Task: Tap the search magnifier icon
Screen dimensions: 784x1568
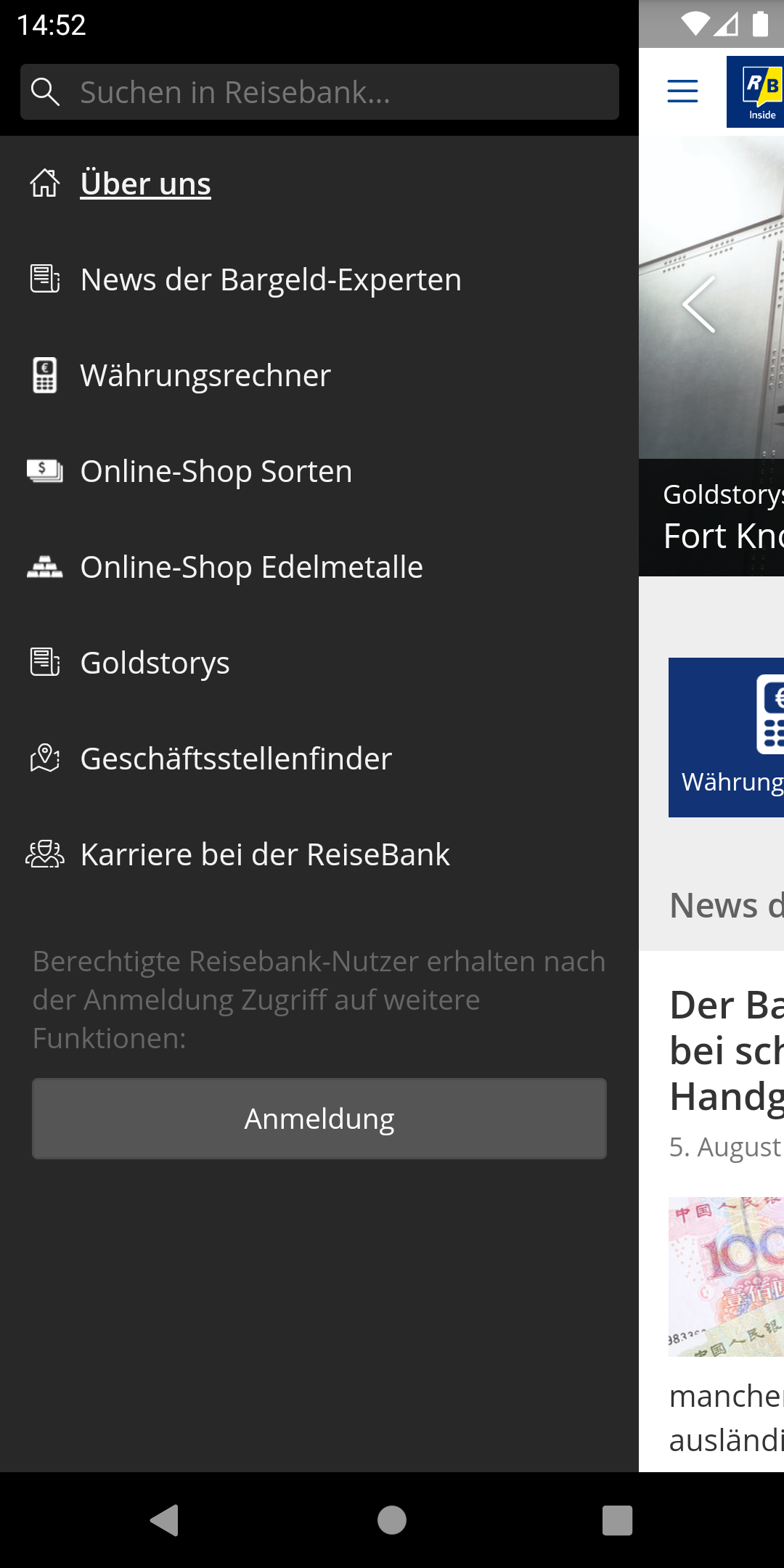Action: click(45, 92)
